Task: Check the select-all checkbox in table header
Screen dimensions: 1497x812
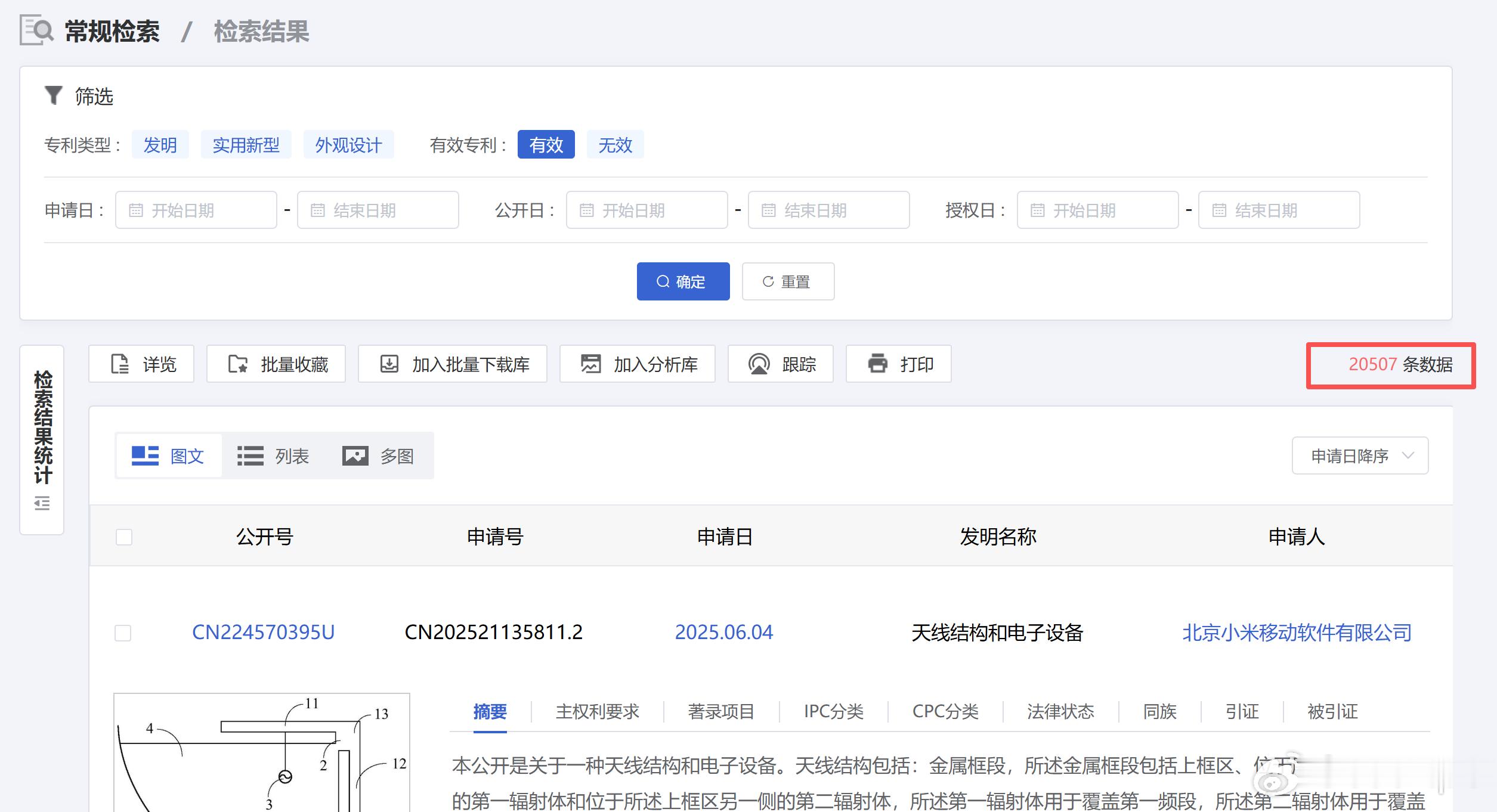Action: click(x=124, y=537)
